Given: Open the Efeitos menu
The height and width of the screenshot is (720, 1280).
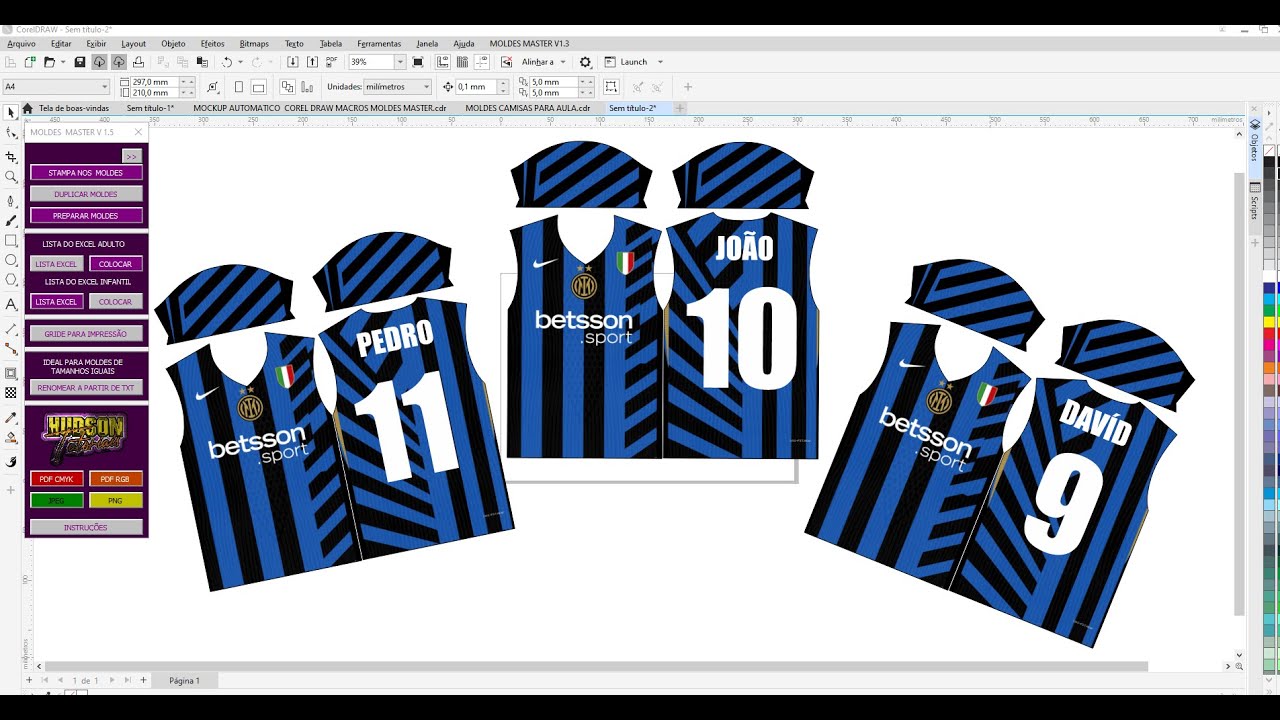Looking at the screenshot, I should click(212, 44).
